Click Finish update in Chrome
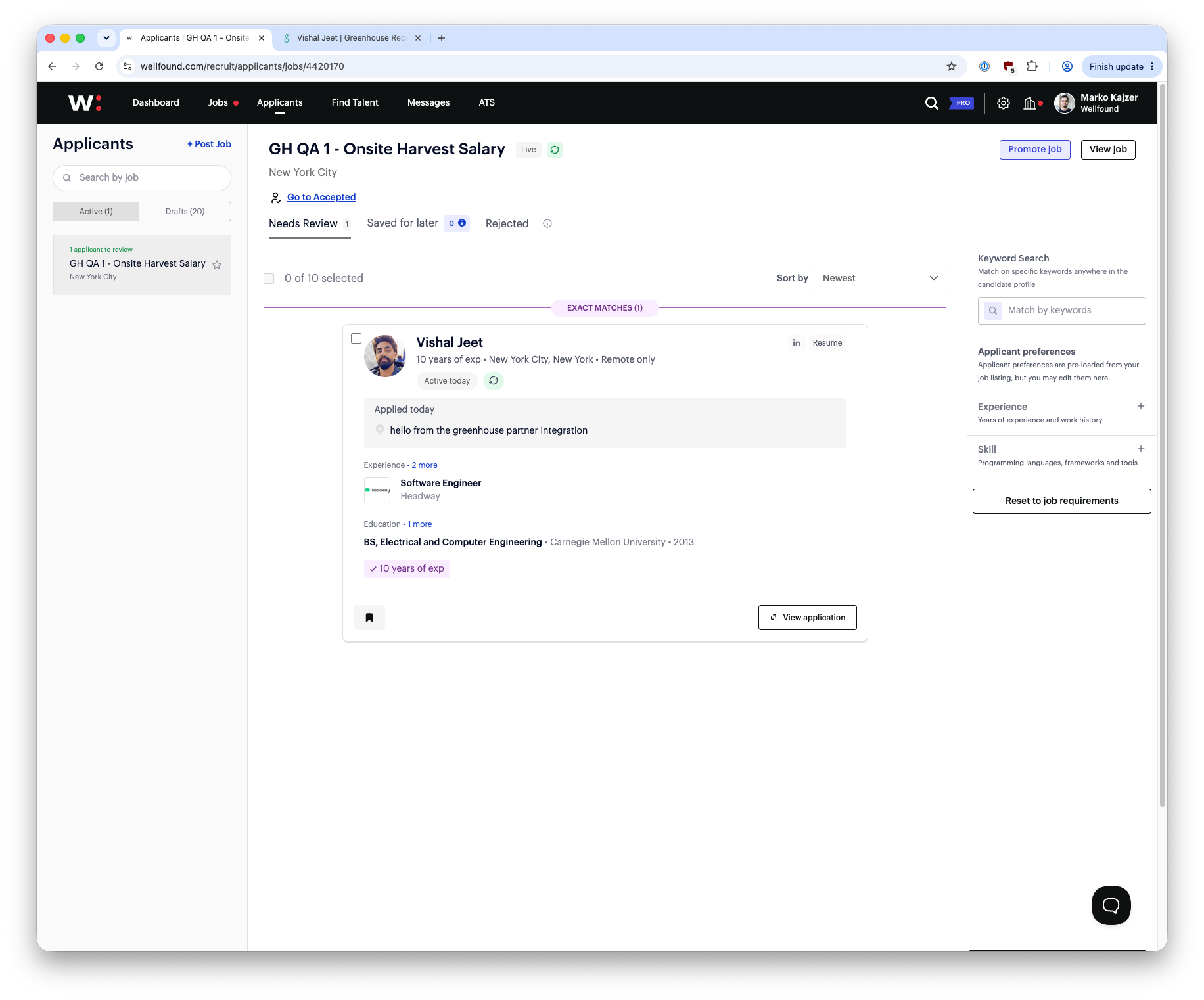 1116,66
